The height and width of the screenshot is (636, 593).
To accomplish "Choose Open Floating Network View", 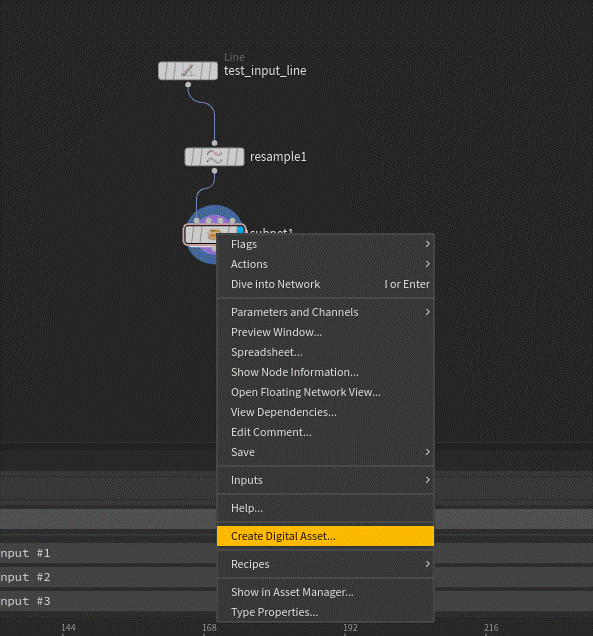I will (x=325, y=392).
